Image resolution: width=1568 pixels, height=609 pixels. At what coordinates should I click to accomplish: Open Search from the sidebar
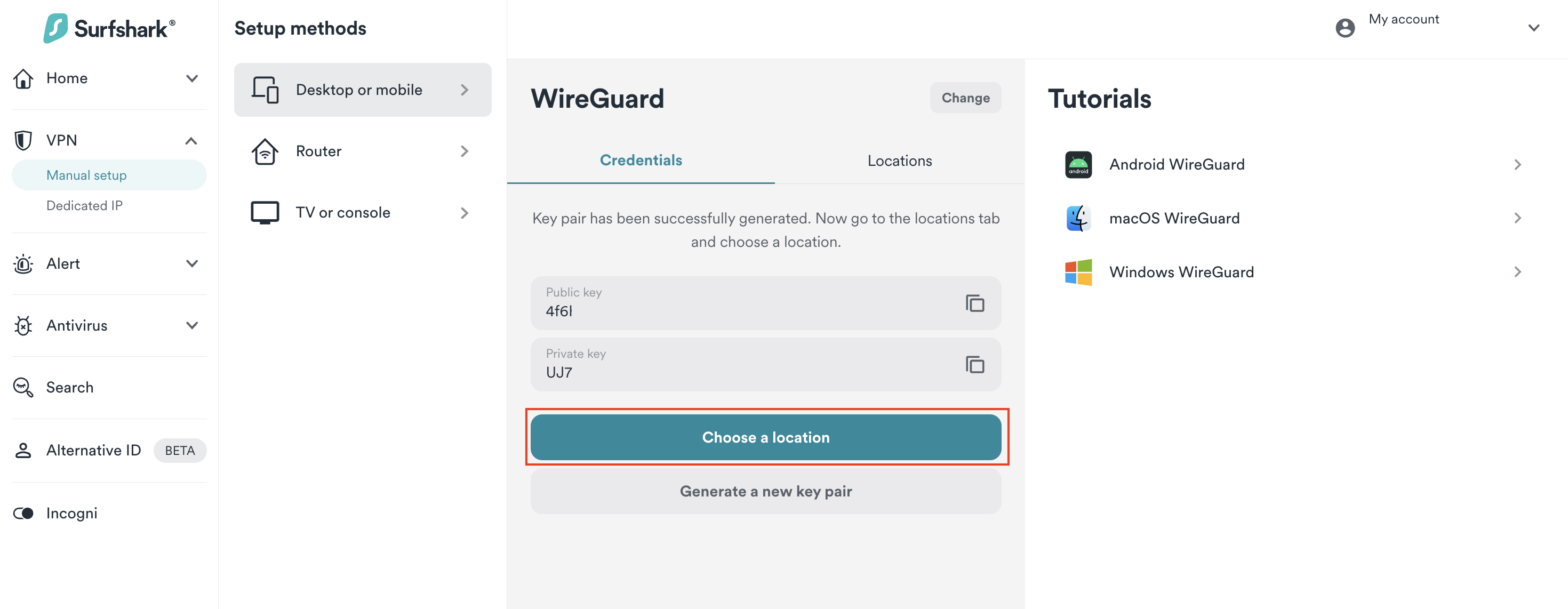click(x=69, y=388)
